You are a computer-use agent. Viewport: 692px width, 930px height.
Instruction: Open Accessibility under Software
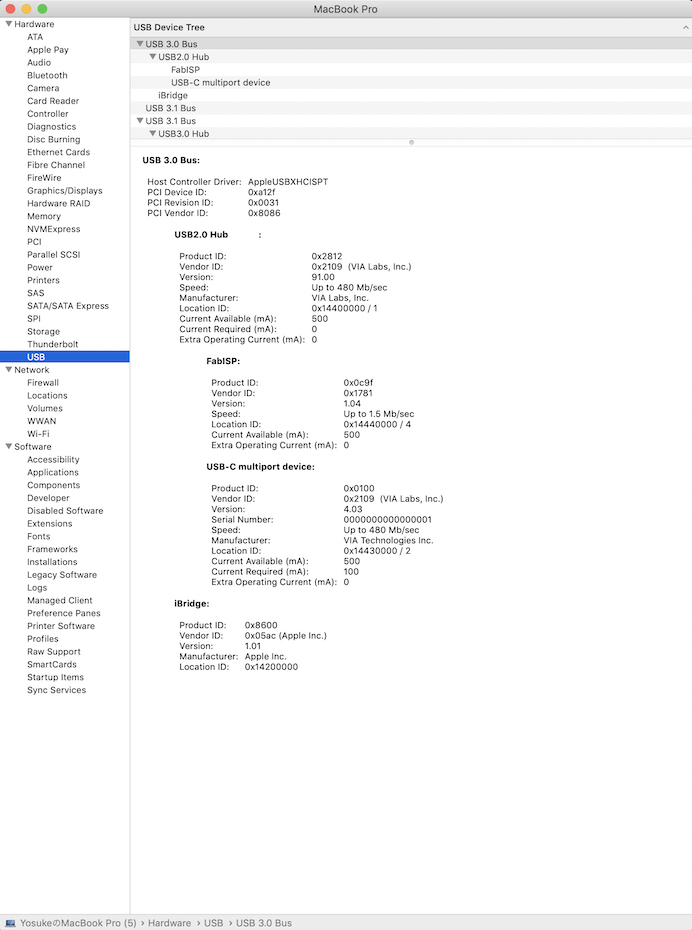coord(53,460)
